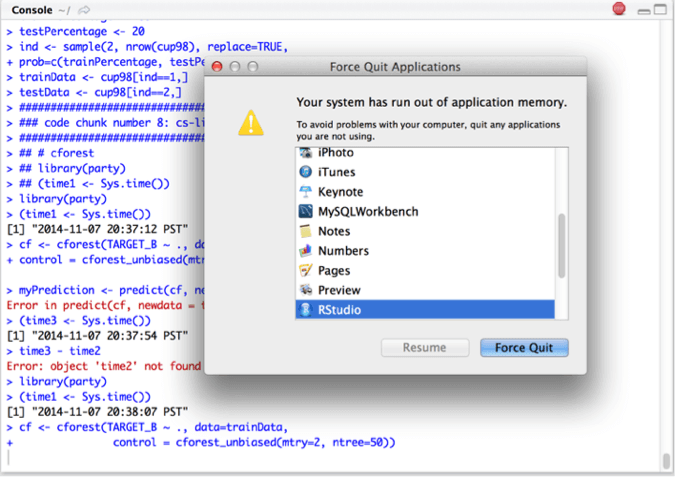This screenshot has width=675, height=477.
Task: Click the Console vertical scrollbar
Action: click(667, 460)
